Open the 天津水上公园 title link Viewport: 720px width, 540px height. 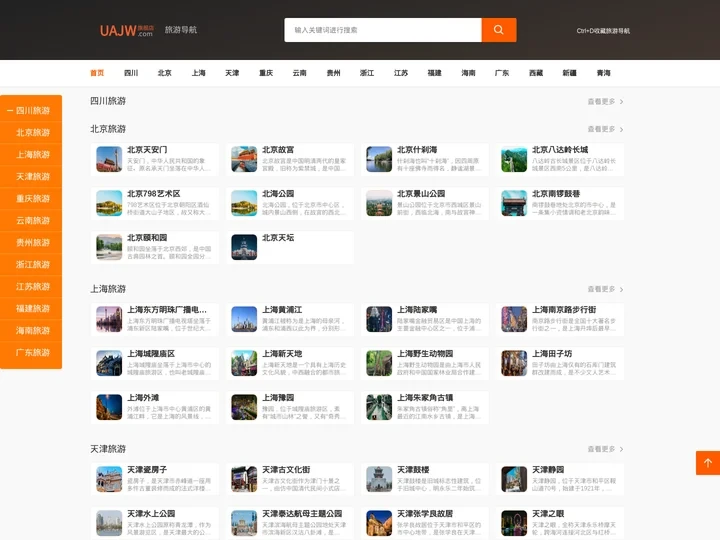click(x=151, y=514)
